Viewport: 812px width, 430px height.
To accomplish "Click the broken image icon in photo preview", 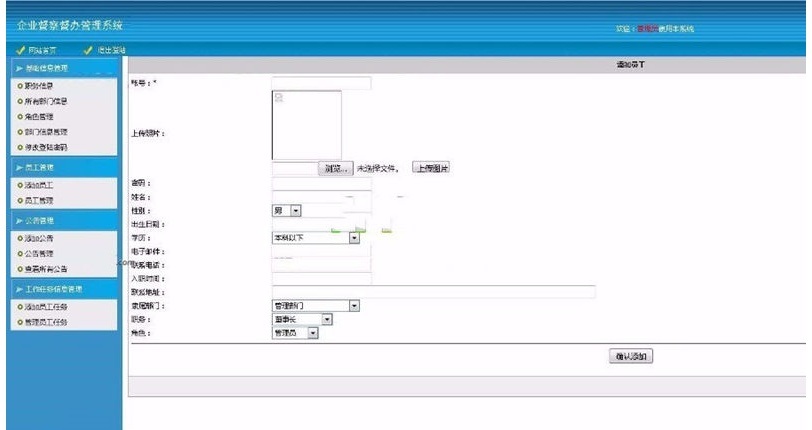I will point(278,97).
